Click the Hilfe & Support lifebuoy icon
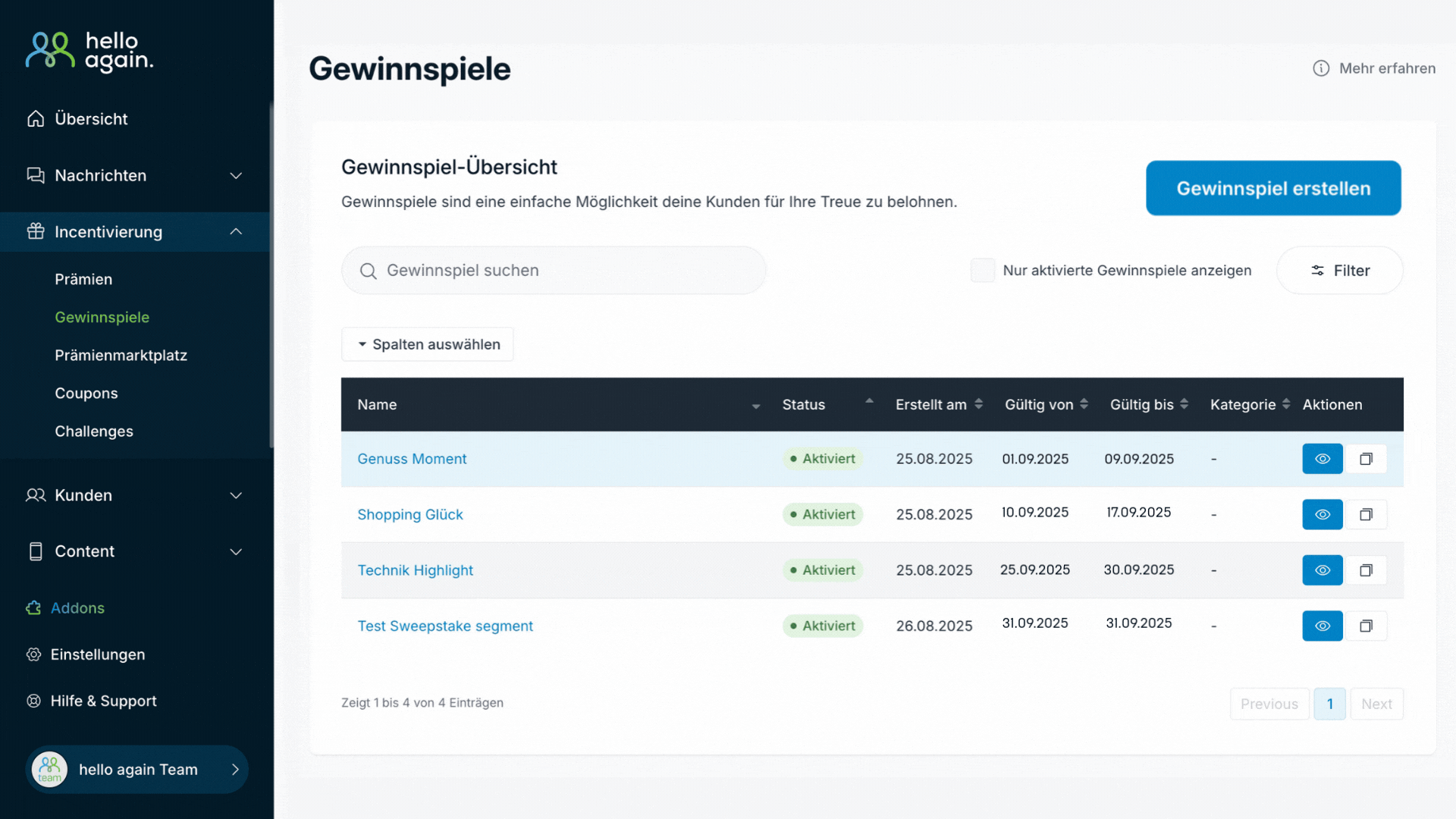The image size is (1456, 819). click(x=33, y=701)
